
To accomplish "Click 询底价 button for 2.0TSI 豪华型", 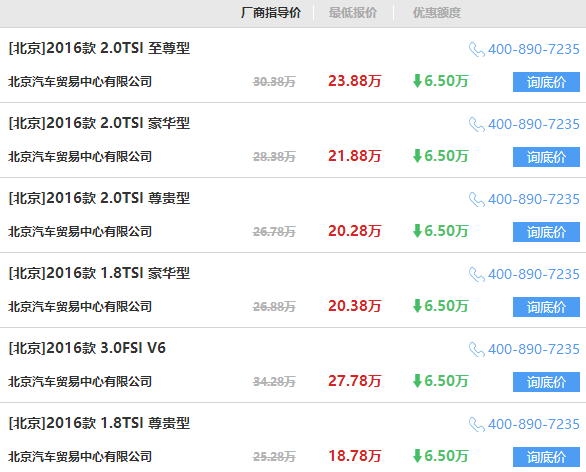I will pos(546,157).
